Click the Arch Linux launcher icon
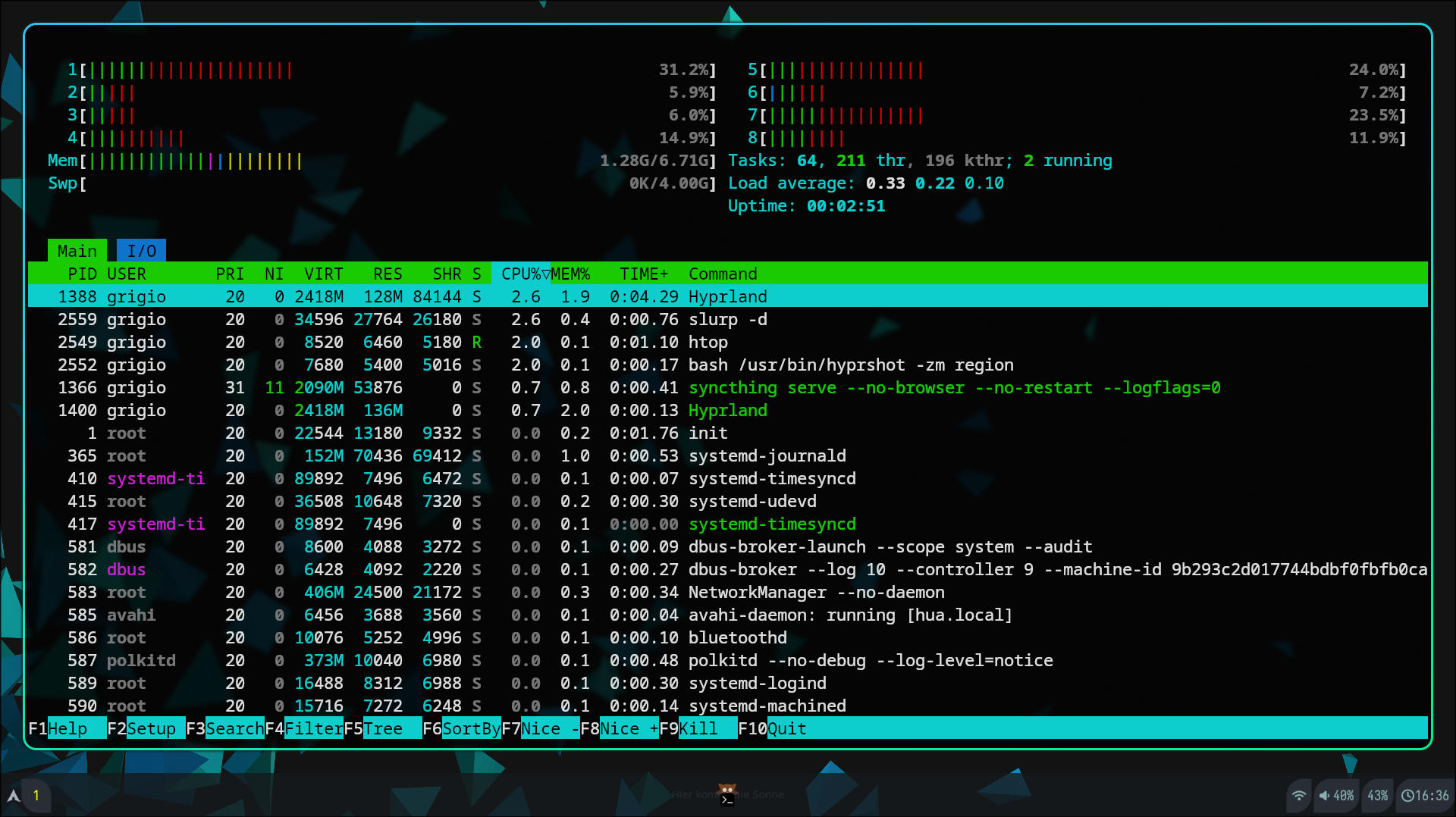Screen dimensions: 1456x817 (x=14, y=796)
